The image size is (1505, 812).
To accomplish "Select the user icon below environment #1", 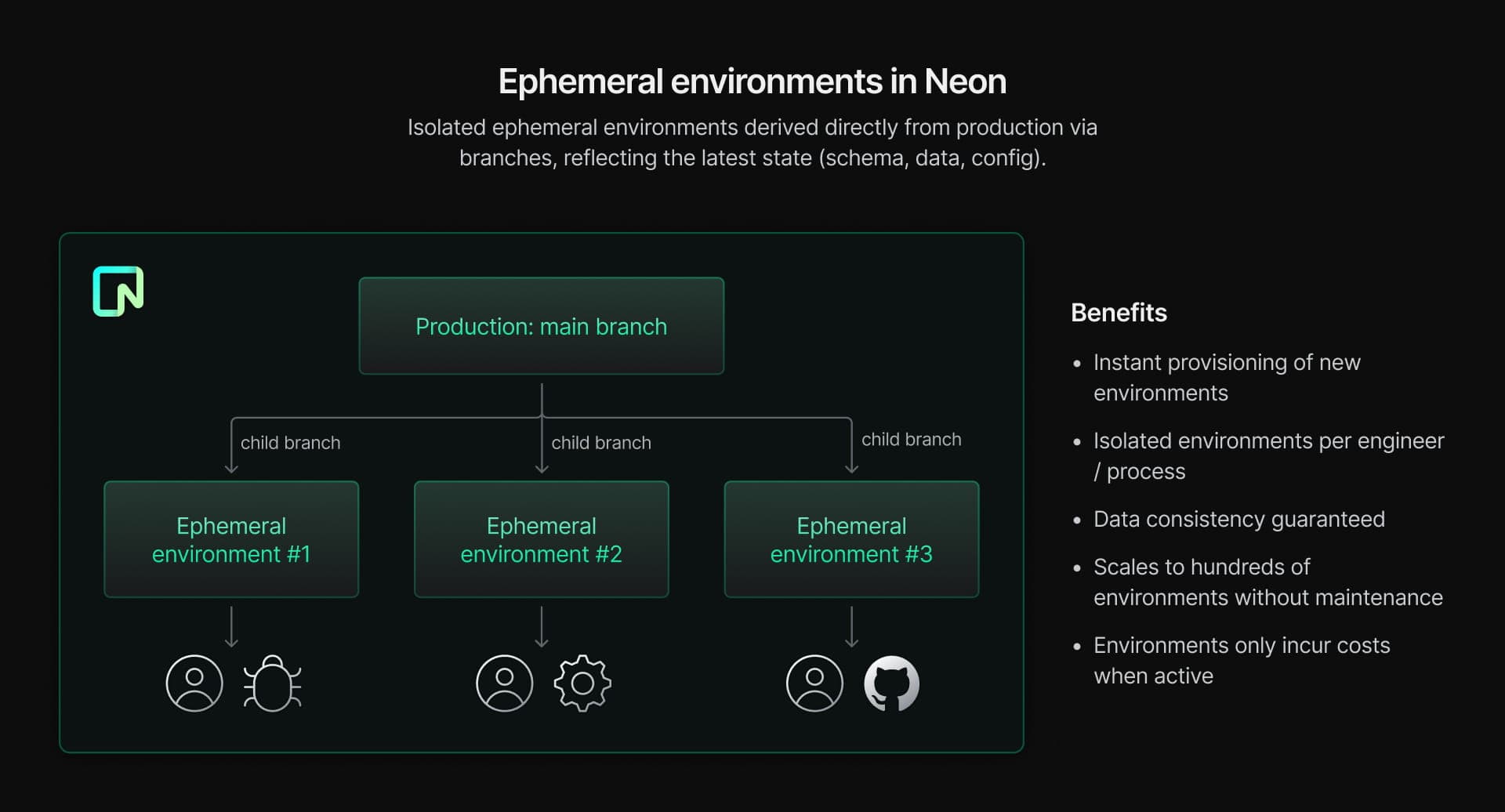I will (x=194, y=683).
